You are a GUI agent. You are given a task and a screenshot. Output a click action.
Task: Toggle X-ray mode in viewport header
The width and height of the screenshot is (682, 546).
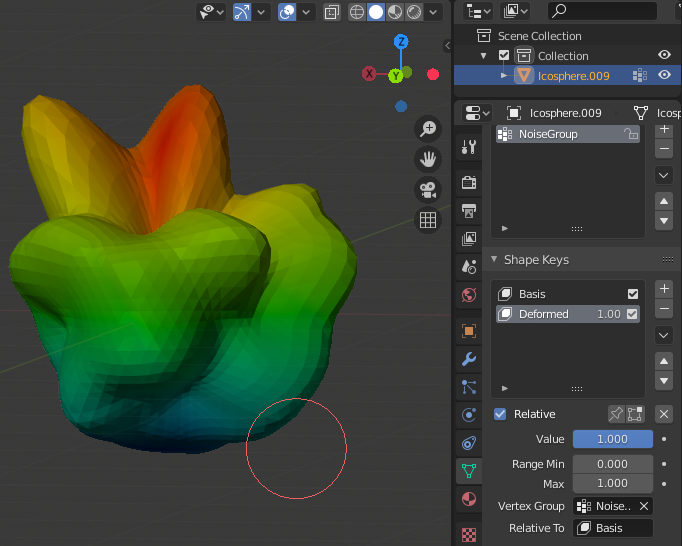[x=332, y=12]
